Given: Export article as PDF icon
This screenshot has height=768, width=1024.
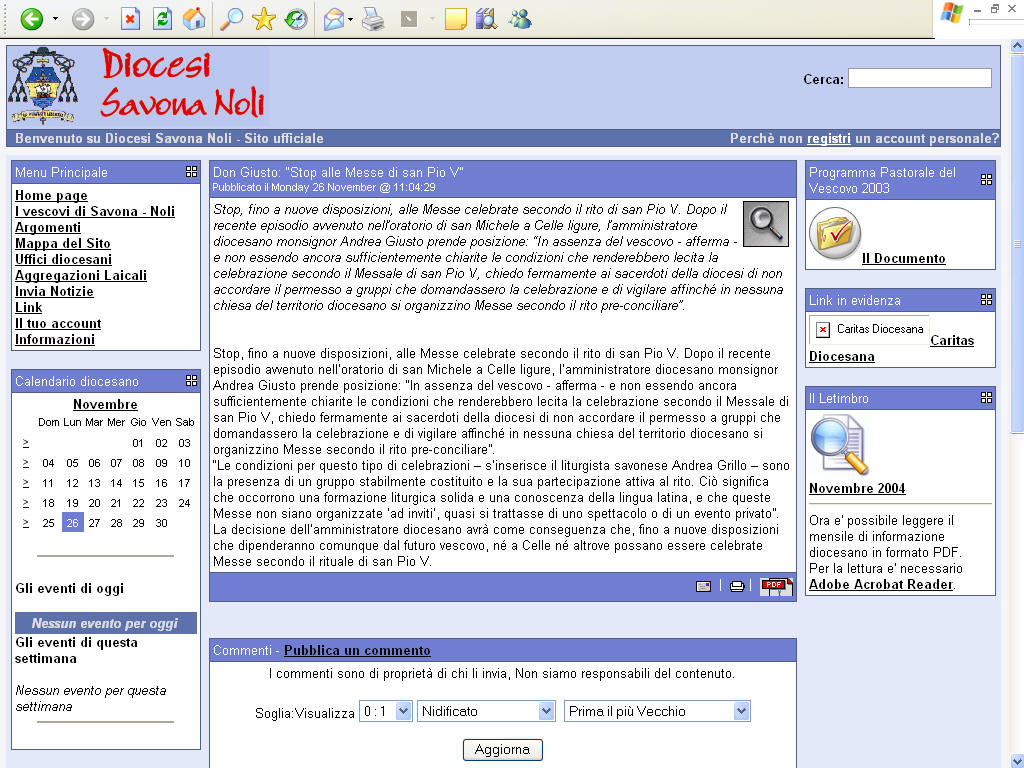Looking at the screenshot, I should (775, 586).
